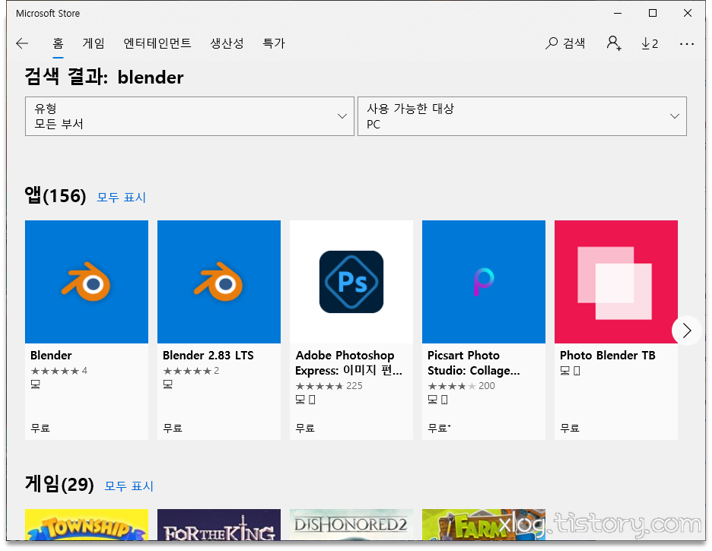Open downloads and updates icon
Viewport: 712px width, 551px height.
pos(650,44)
